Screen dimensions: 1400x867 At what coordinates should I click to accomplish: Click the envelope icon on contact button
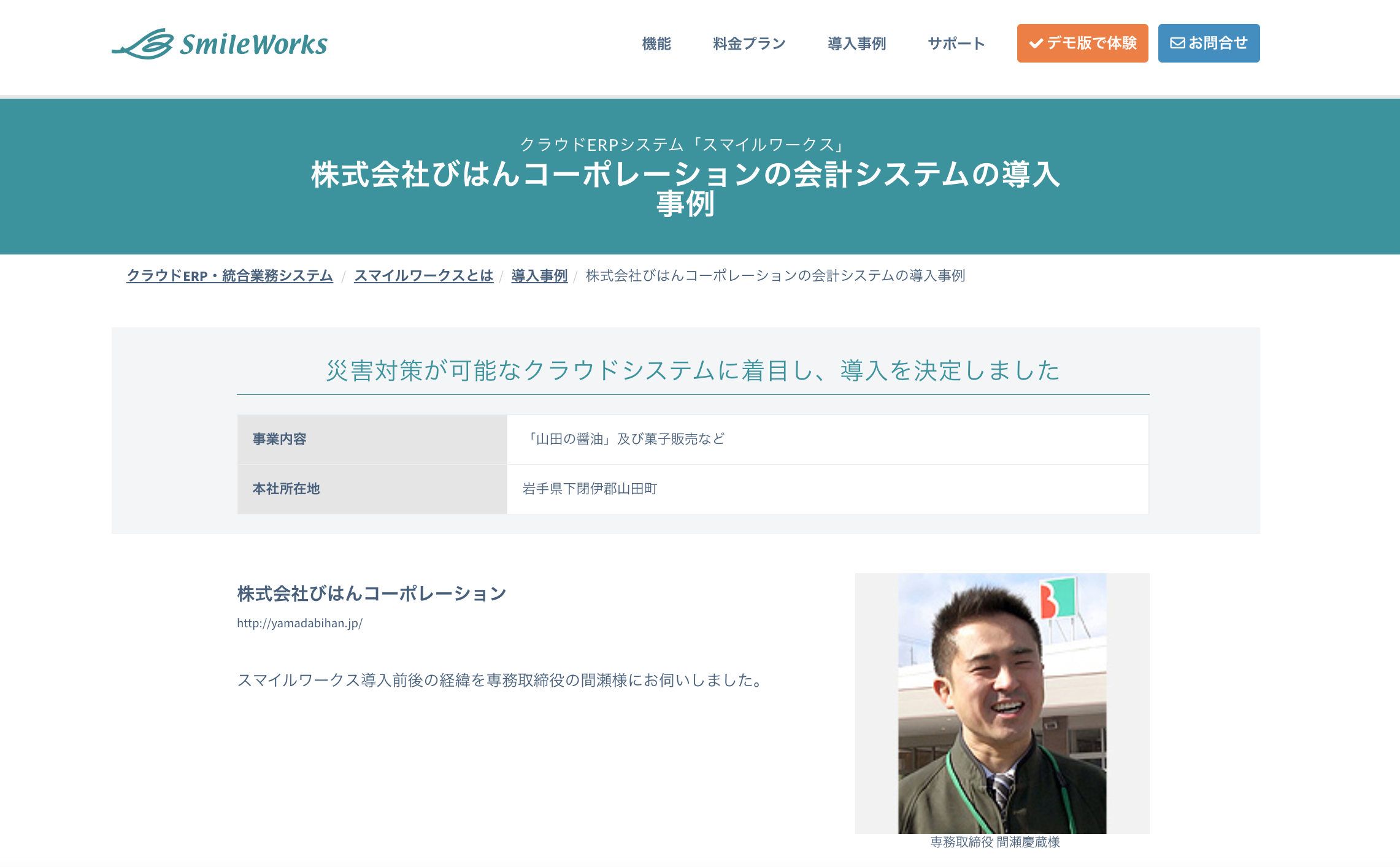click(1177, 43)
